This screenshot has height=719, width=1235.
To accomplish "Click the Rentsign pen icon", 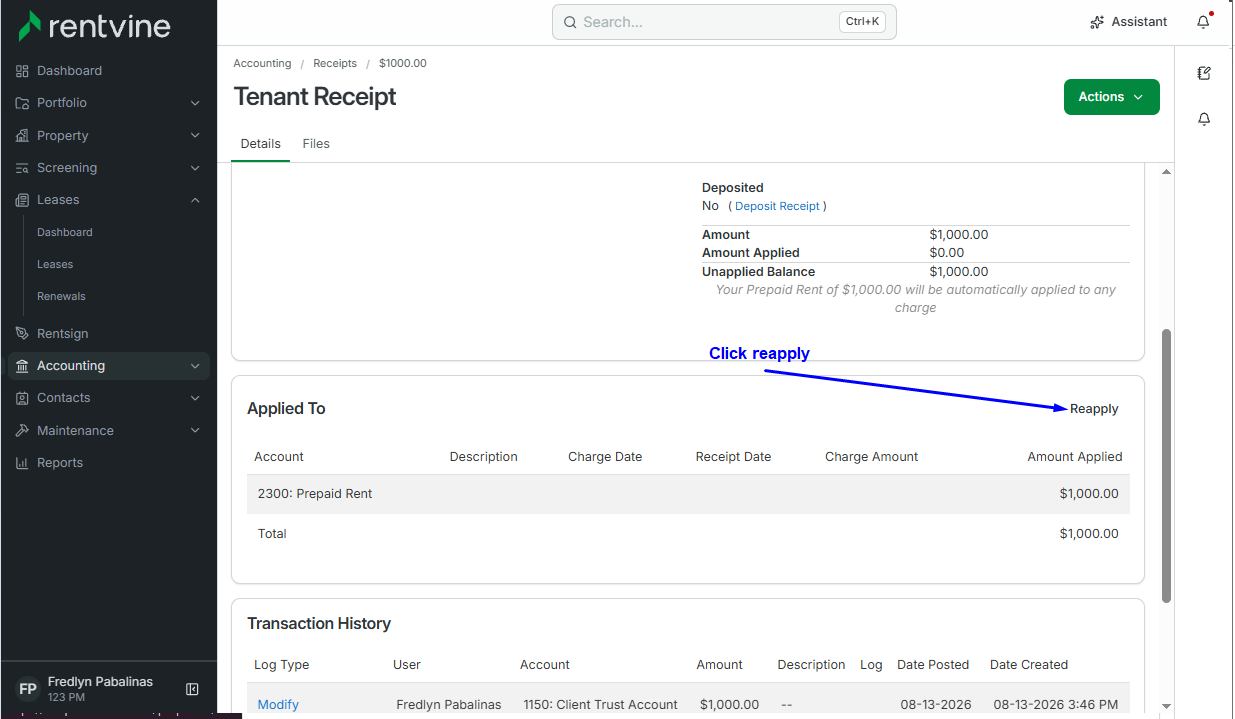I will [22, 334].
